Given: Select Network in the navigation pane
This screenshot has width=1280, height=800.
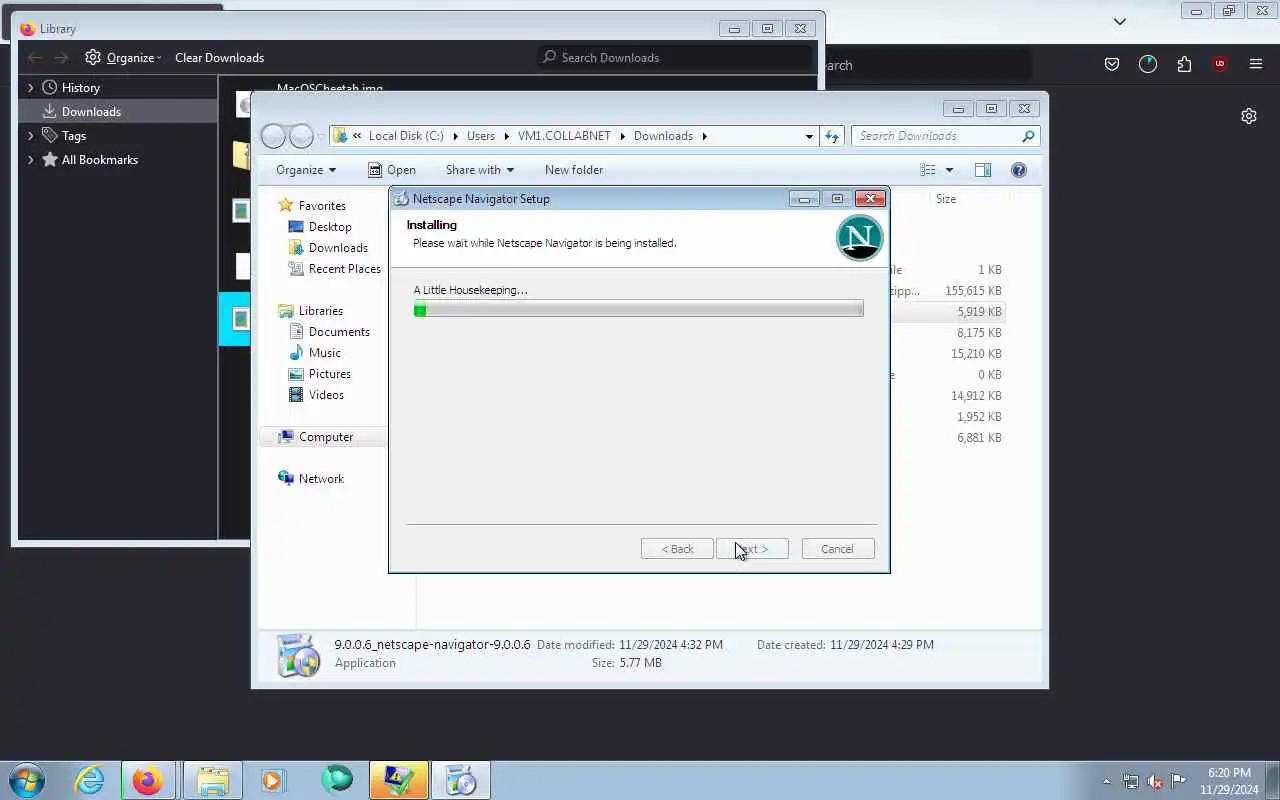Looking at the screenshot, I should point(321,479).
